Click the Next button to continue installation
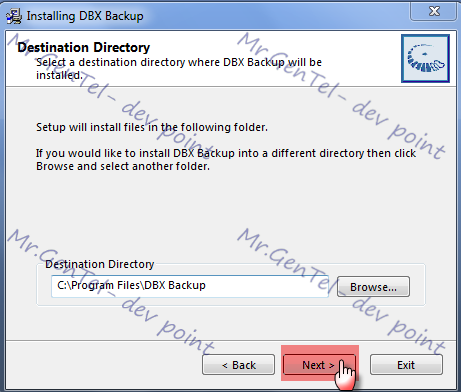The height and width of the screenshot is (392, 461). (x=319, y=365)
